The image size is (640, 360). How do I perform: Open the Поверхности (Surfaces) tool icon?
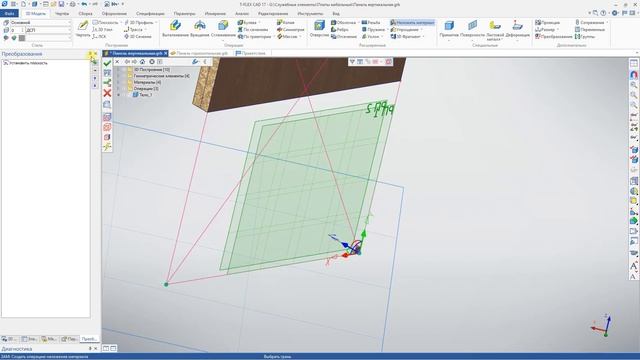coord(472,25)
